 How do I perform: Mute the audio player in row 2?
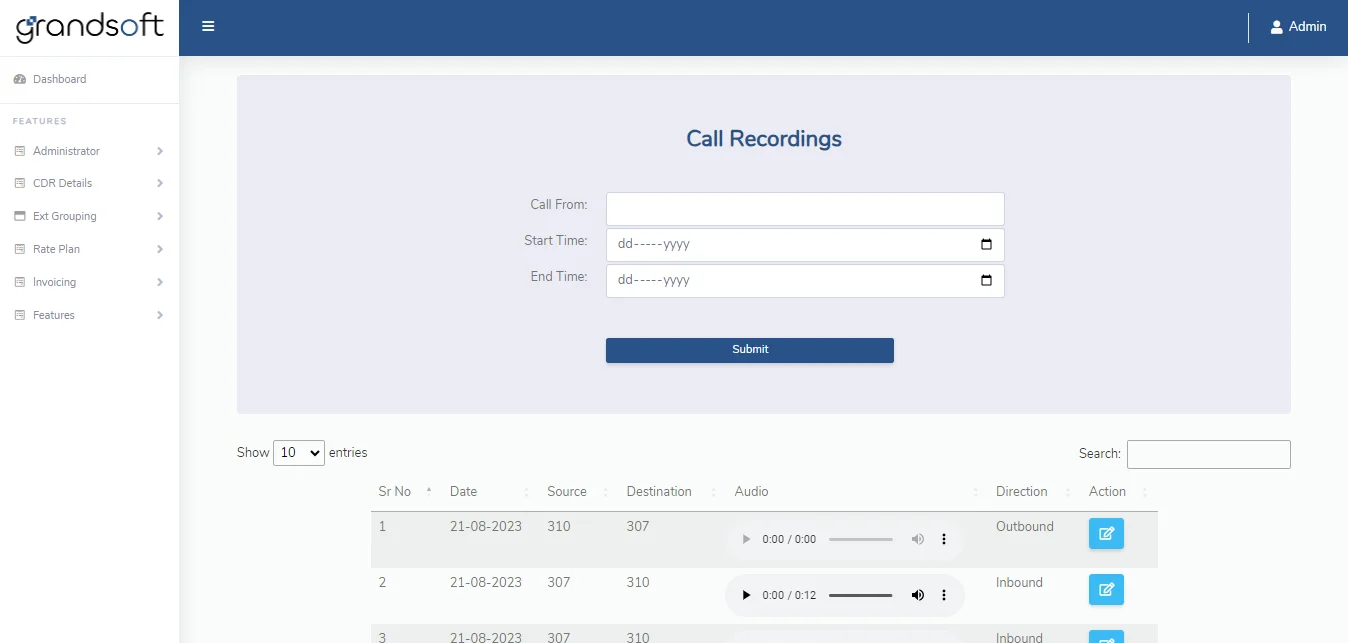[917, 596]
